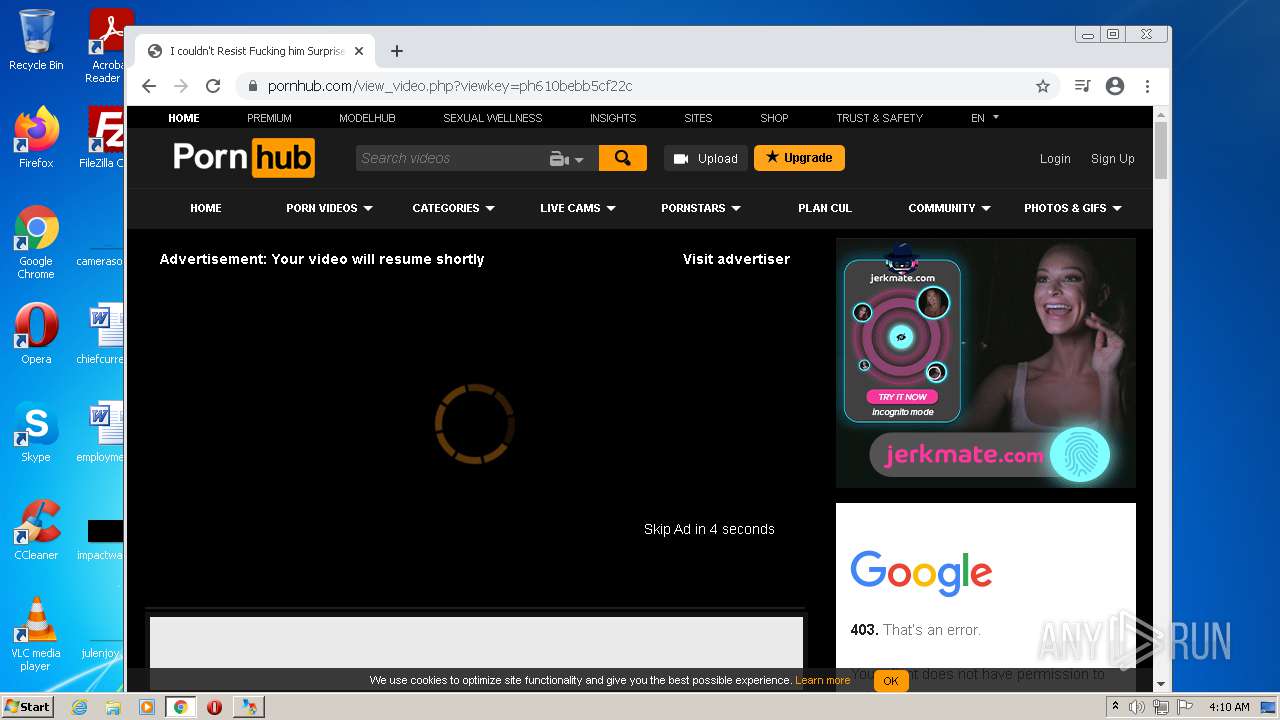The image size is (1280, 720).
Task: Open a new Chrome tab
Action: (x=397, y=51)
